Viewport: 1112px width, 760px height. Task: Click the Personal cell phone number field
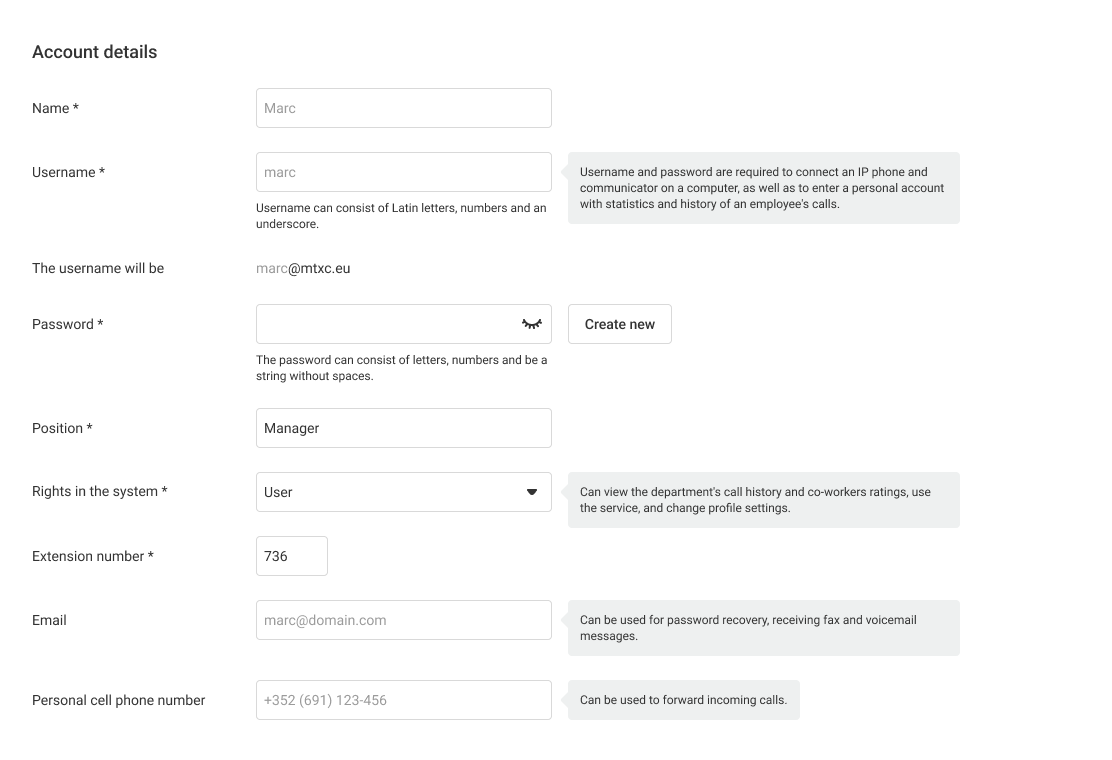pos(403,700)
